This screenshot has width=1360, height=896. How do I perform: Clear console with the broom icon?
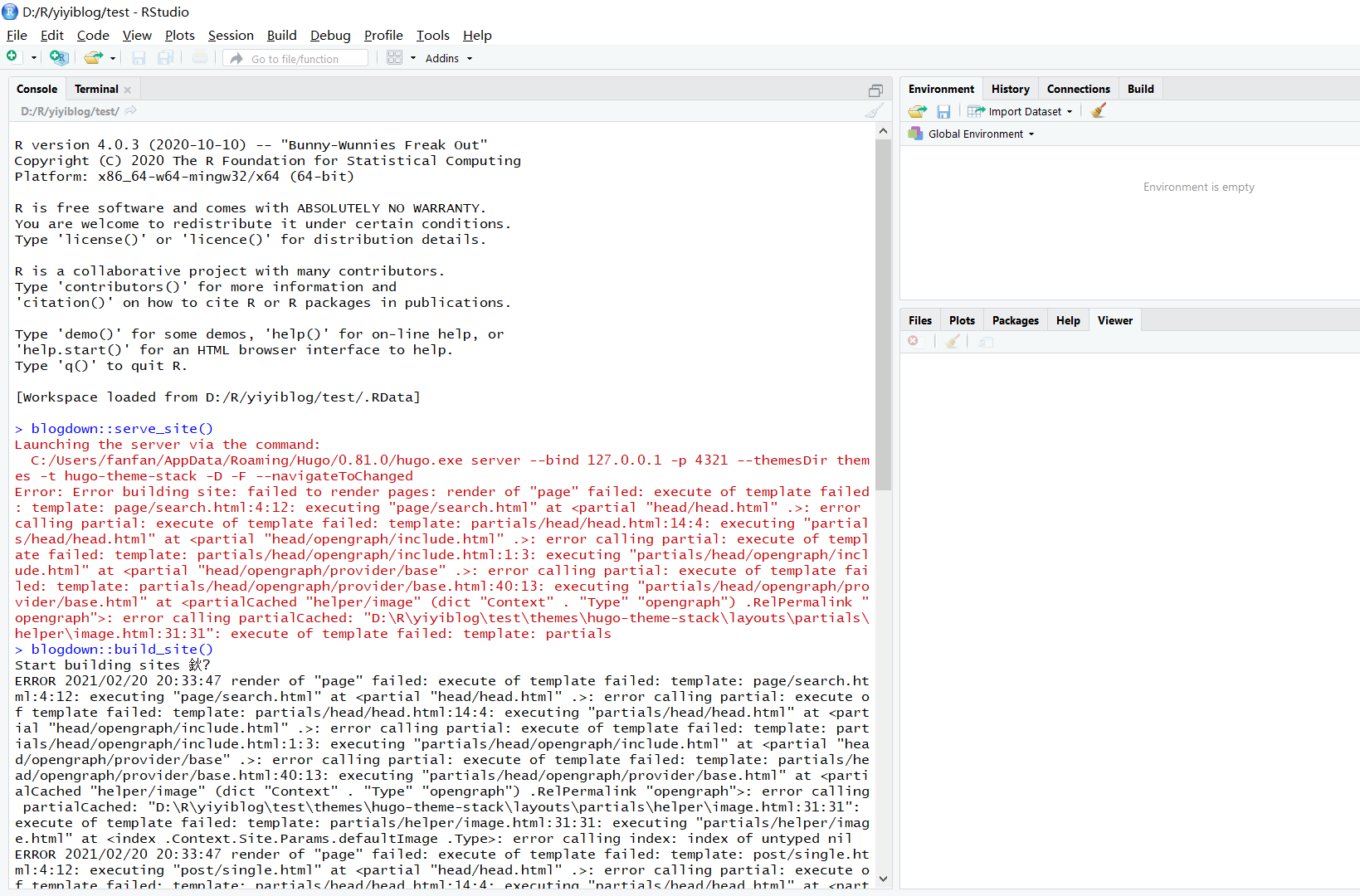coord(875,111)
